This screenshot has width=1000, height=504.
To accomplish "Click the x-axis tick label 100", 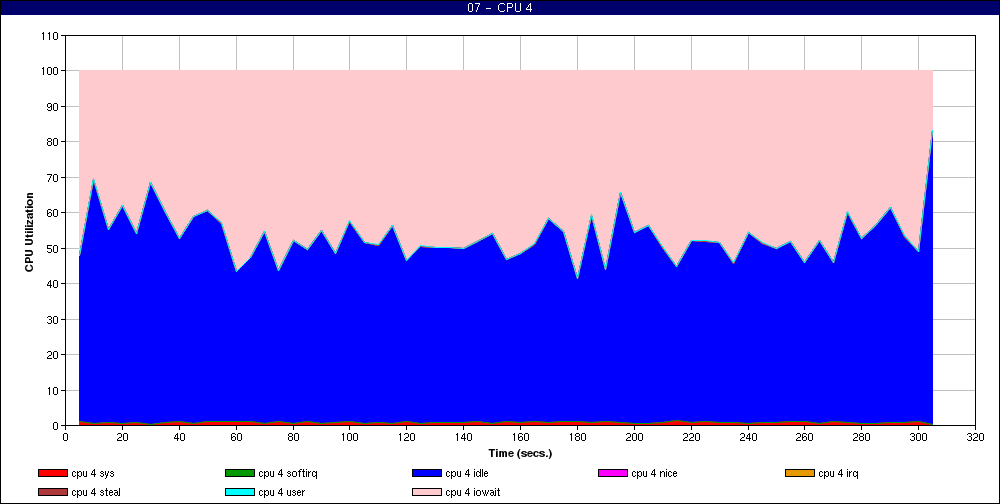I will point(349,438).
